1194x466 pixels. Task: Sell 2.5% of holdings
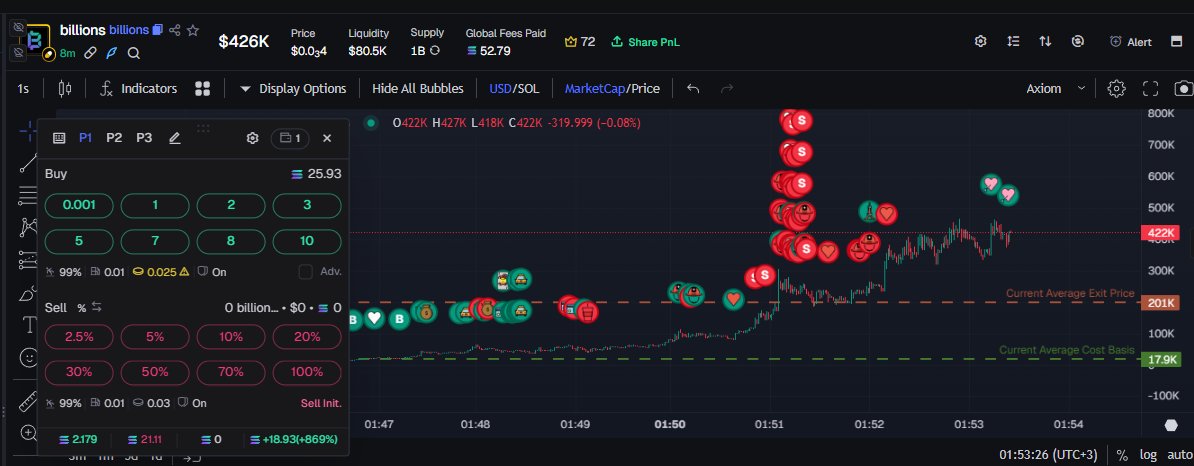(x=79, y=336)
